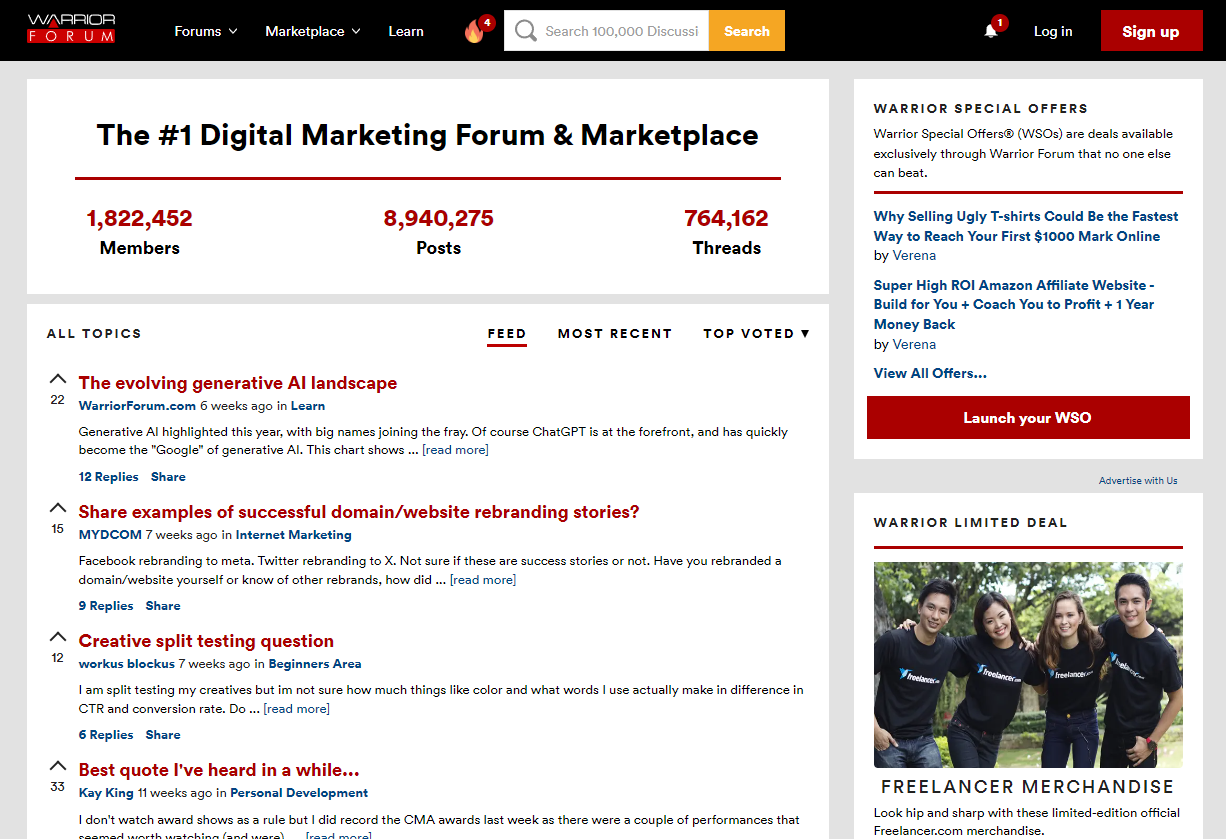This screenshot has height=839, width=1226.
Task: Expand the TOP VOTED filter dropdown
Action: 756,333
